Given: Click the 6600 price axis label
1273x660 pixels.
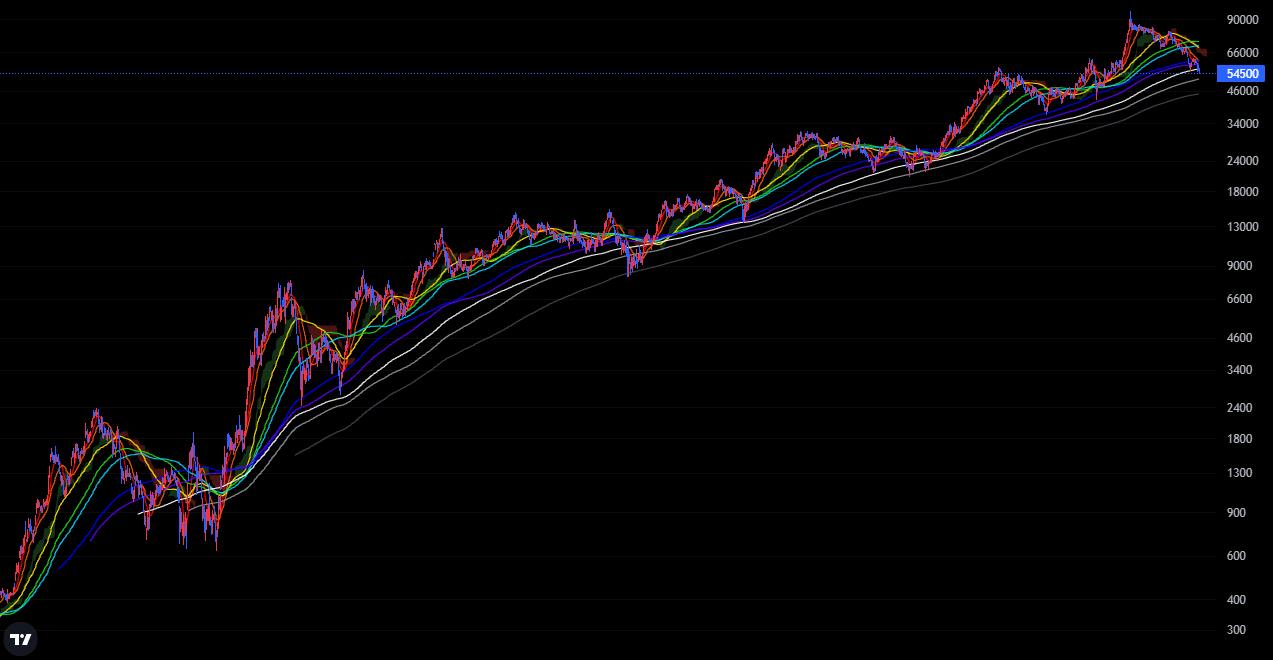Looking at the screenshot, I should (x=1241, y=299).
